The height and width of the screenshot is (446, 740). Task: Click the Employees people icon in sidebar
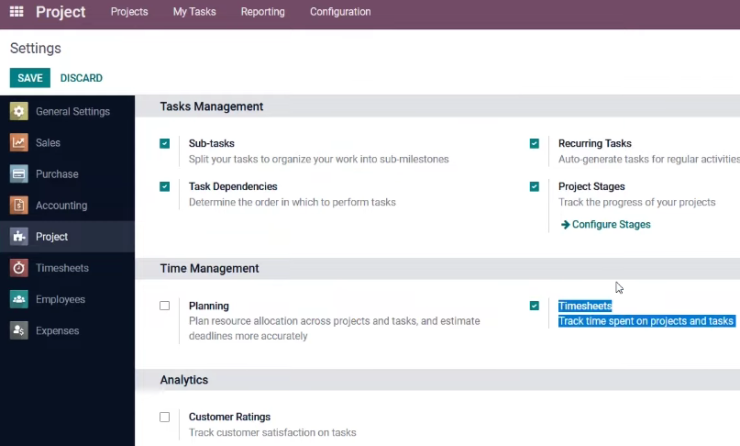pos(19,299)
